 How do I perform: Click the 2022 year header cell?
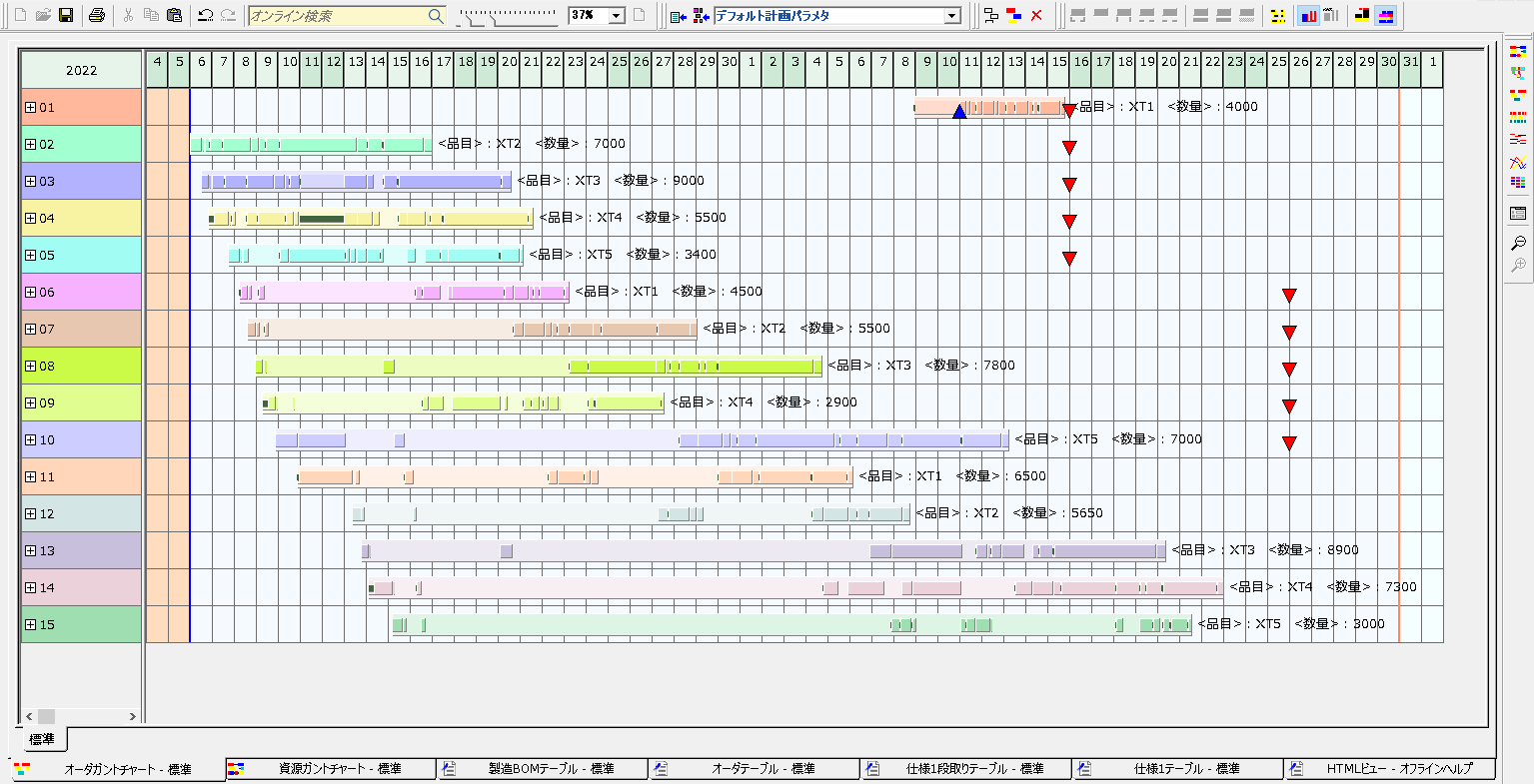click(81, 70)
